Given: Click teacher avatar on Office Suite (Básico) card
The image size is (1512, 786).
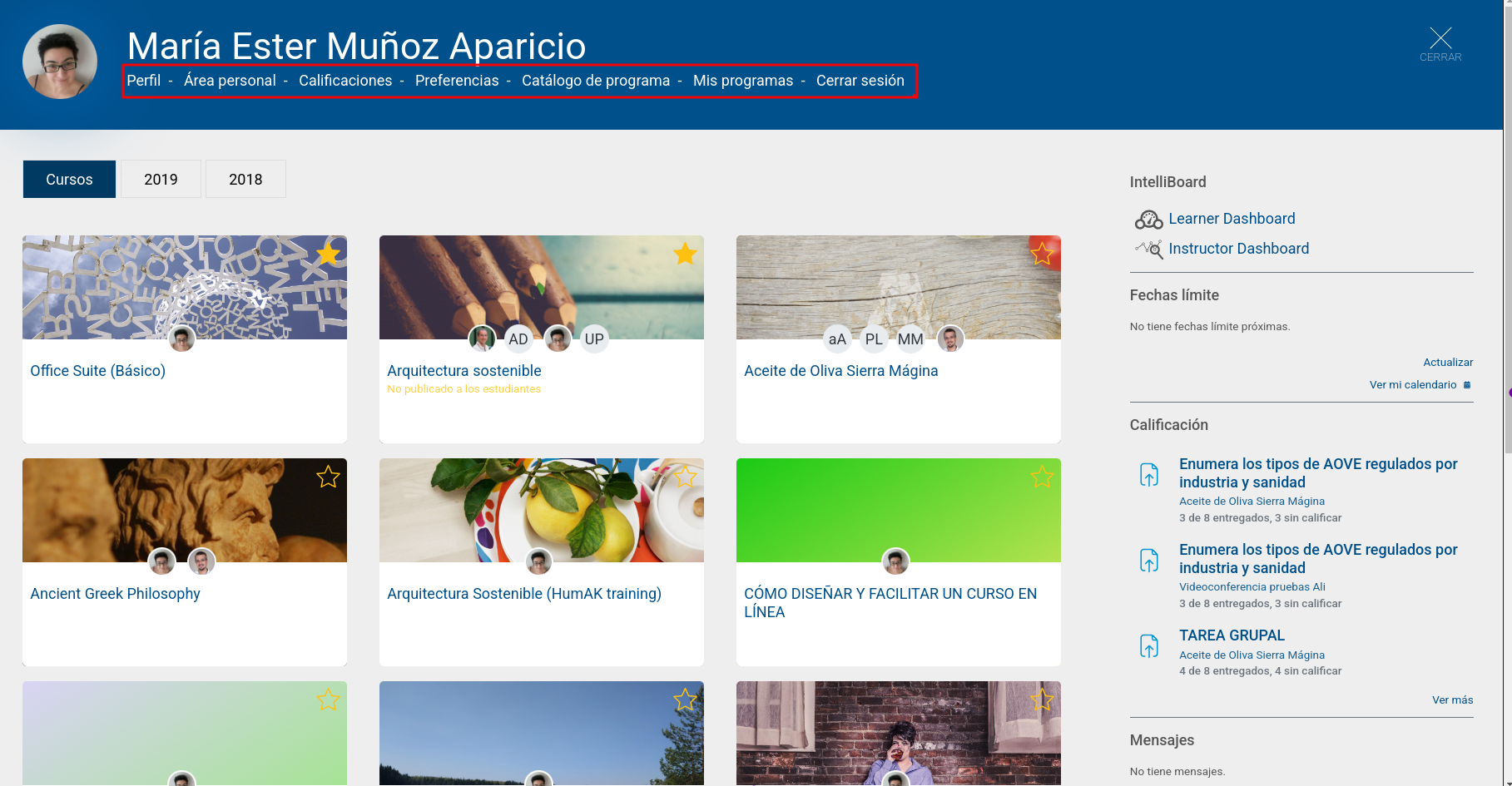Looking at the screenshot, I should click(182, 339).
